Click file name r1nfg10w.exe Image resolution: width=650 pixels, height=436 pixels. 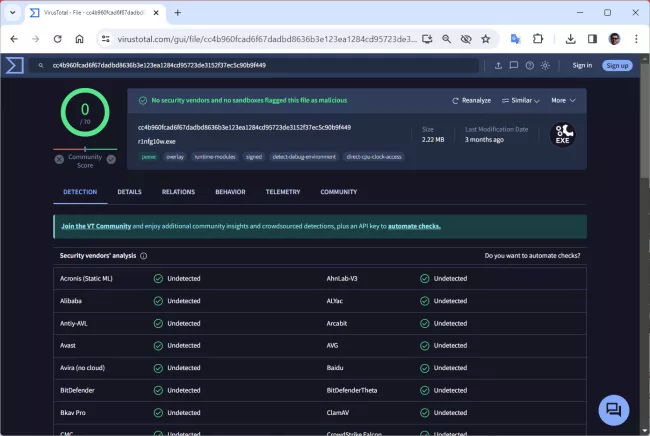[157, 141]
